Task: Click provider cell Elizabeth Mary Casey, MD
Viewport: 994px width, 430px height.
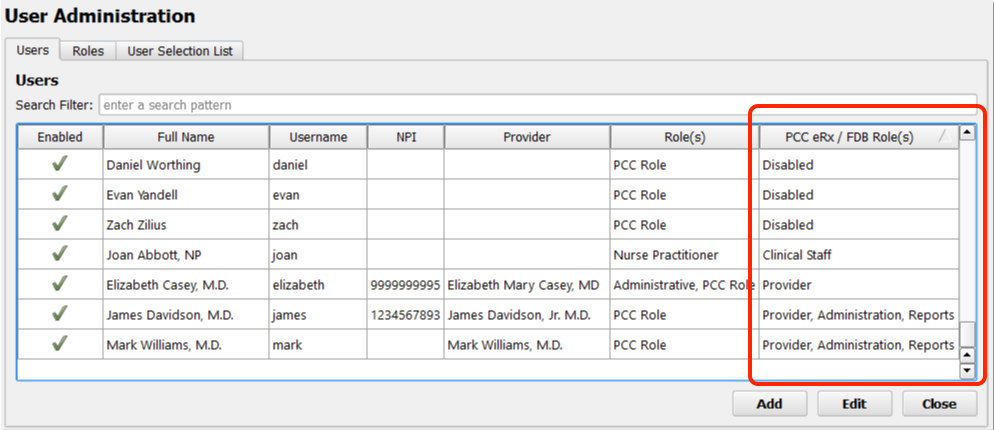Action: pyautogui.click(x=527, y=285)
